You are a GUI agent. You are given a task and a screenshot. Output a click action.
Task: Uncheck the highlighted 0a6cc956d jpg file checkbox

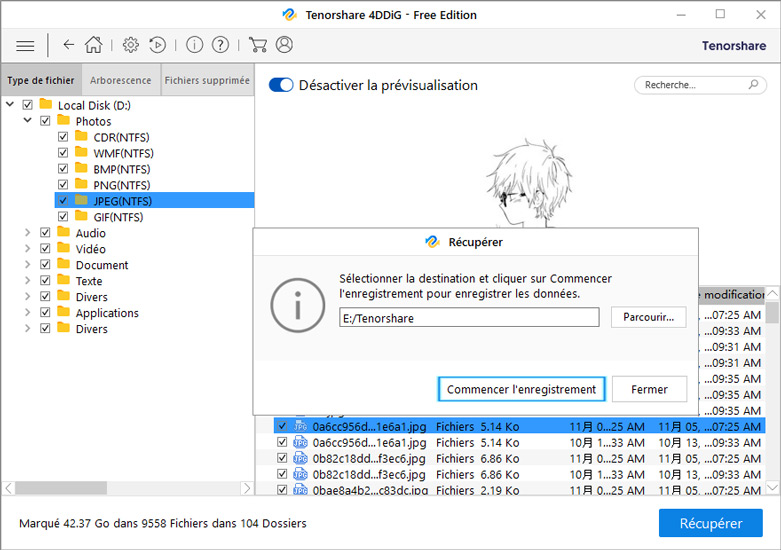(x=282, y=426)
